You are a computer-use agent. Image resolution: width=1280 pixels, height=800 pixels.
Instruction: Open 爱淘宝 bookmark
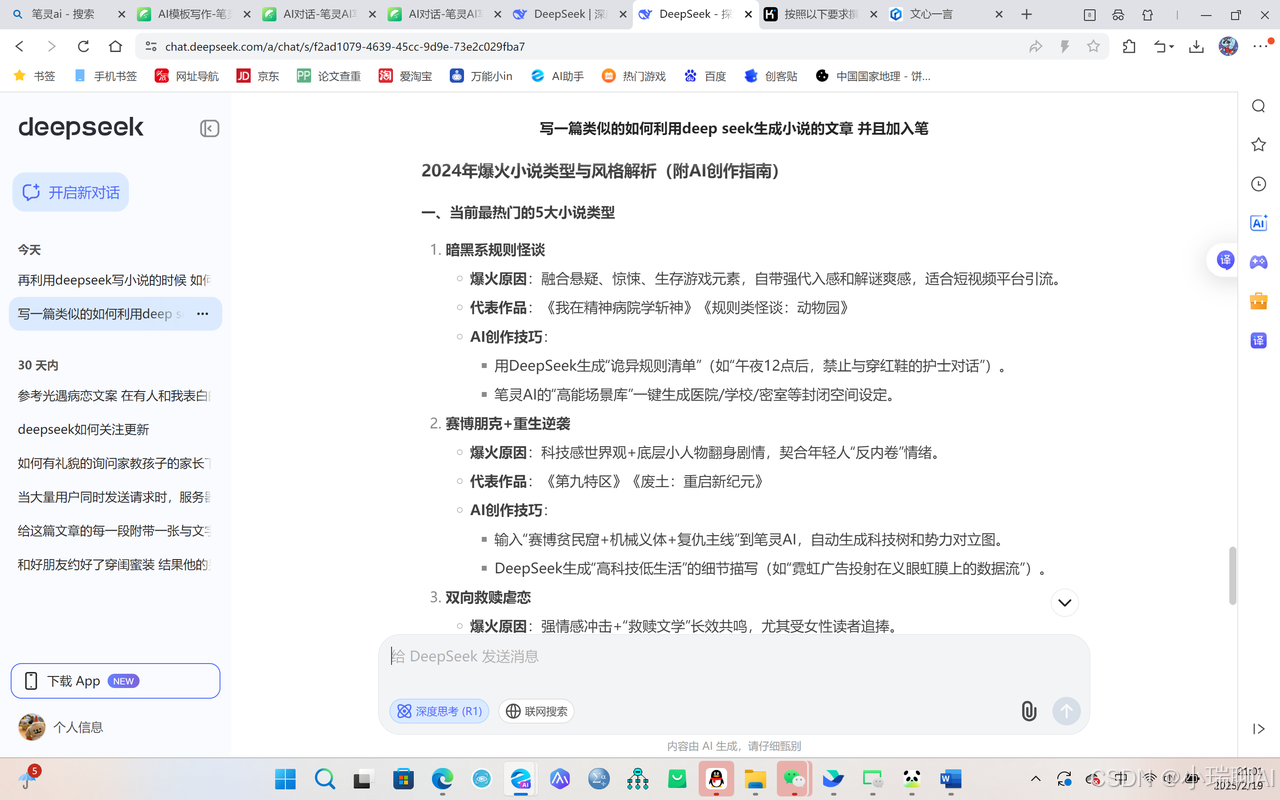[405, 76]
